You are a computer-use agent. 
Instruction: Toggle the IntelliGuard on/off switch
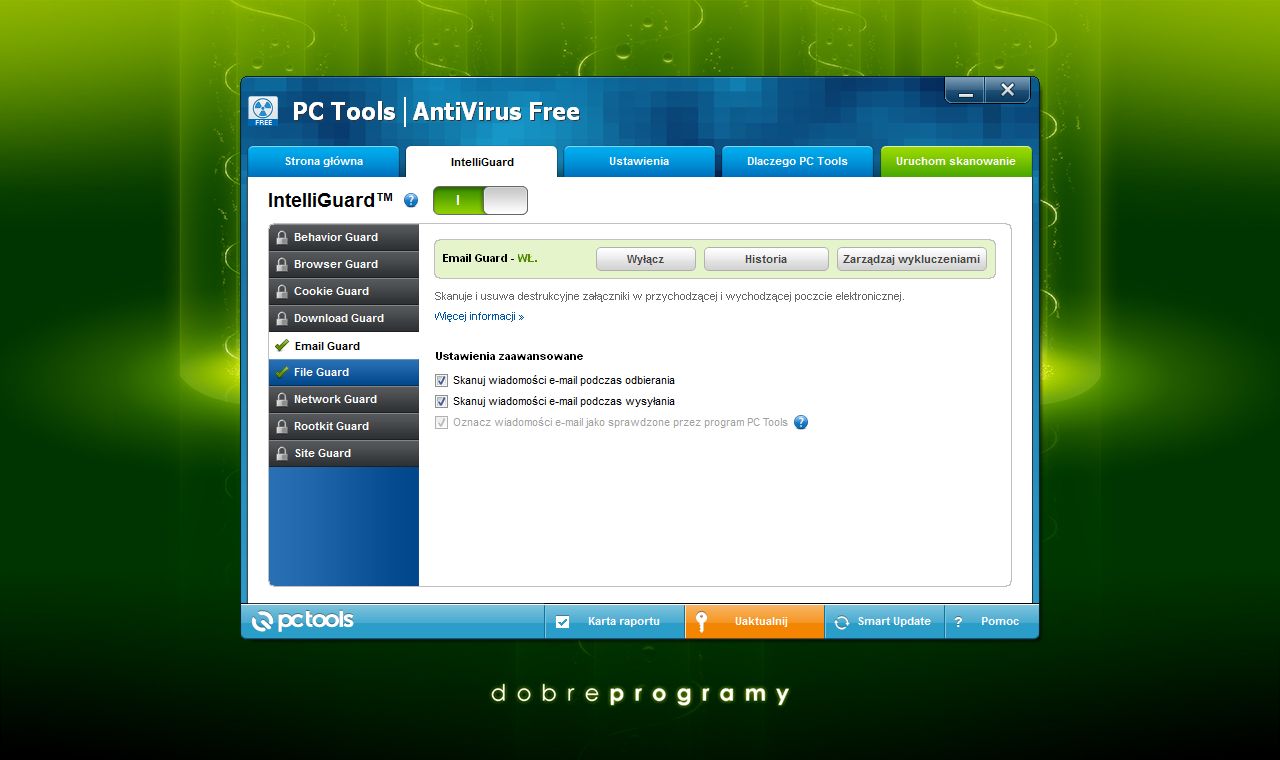click(480, 200)
